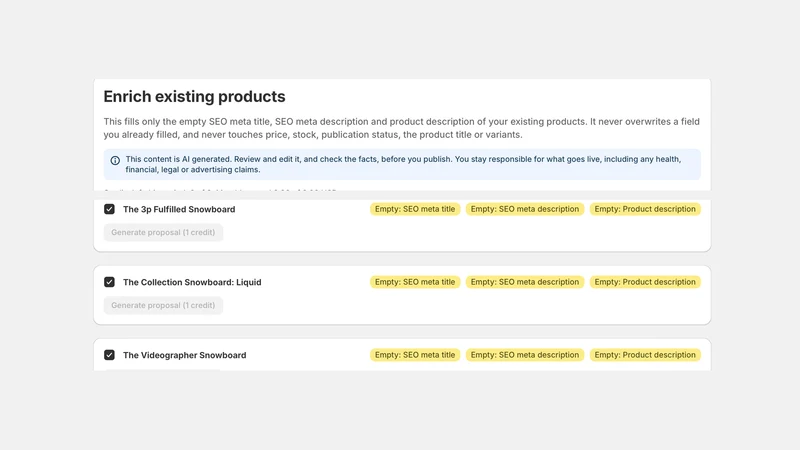
Task: Click 'Empty: SEO meta description' badge for 3p Fulfilled Snowboard
Action: (x=524, y=209)
